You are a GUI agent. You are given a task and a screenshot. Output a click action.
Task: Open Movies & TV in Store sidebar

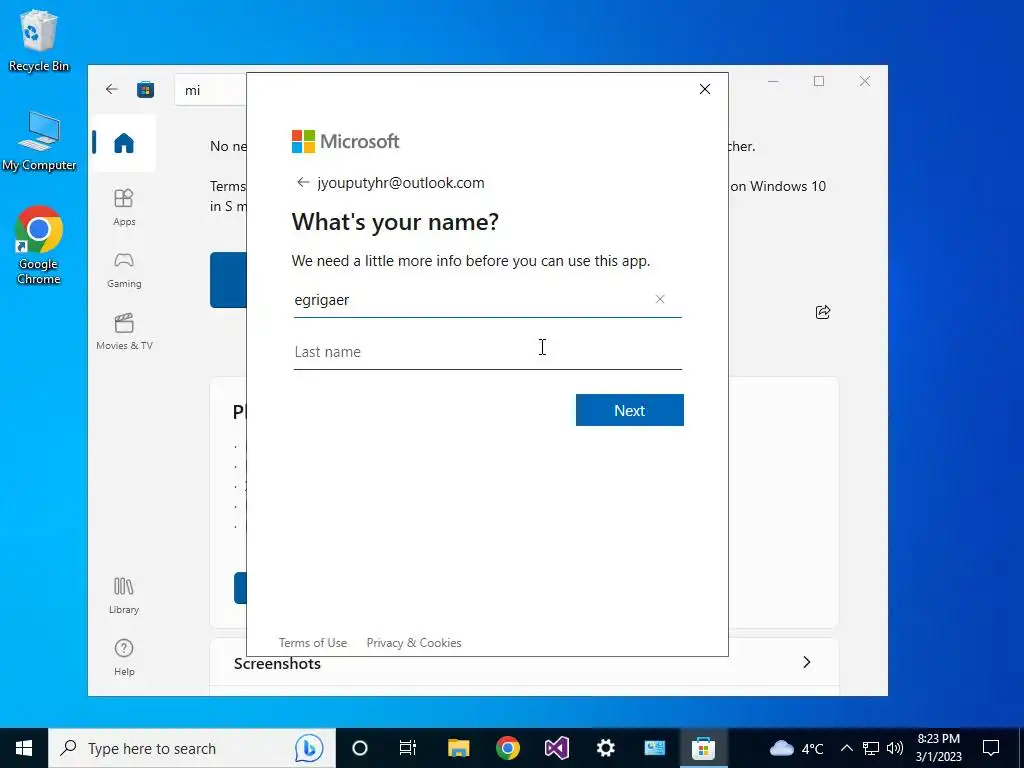point(124,332)
